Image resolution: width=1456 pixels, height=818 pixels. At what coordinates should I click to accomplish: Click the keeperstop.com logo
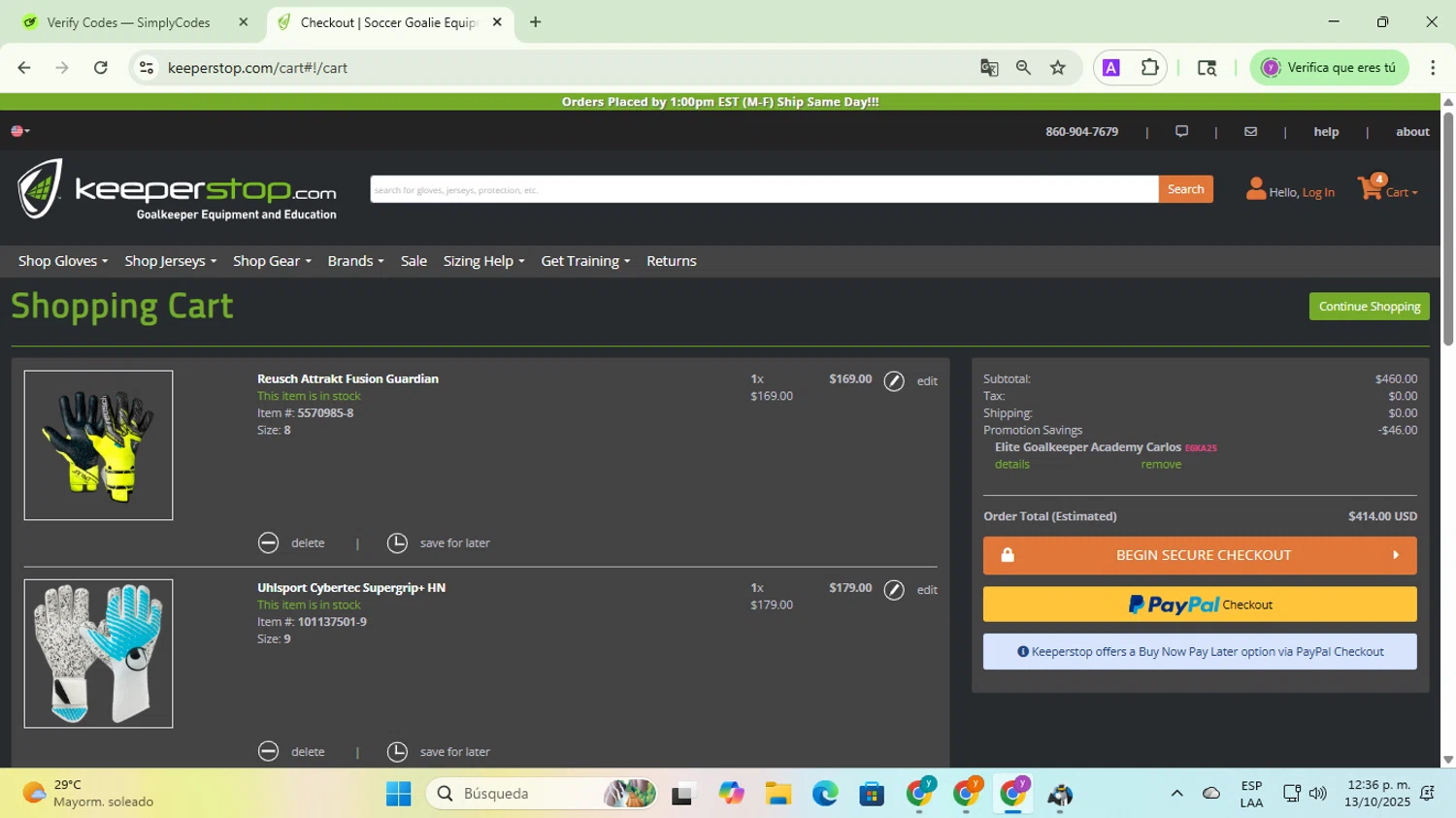(177, 189)
